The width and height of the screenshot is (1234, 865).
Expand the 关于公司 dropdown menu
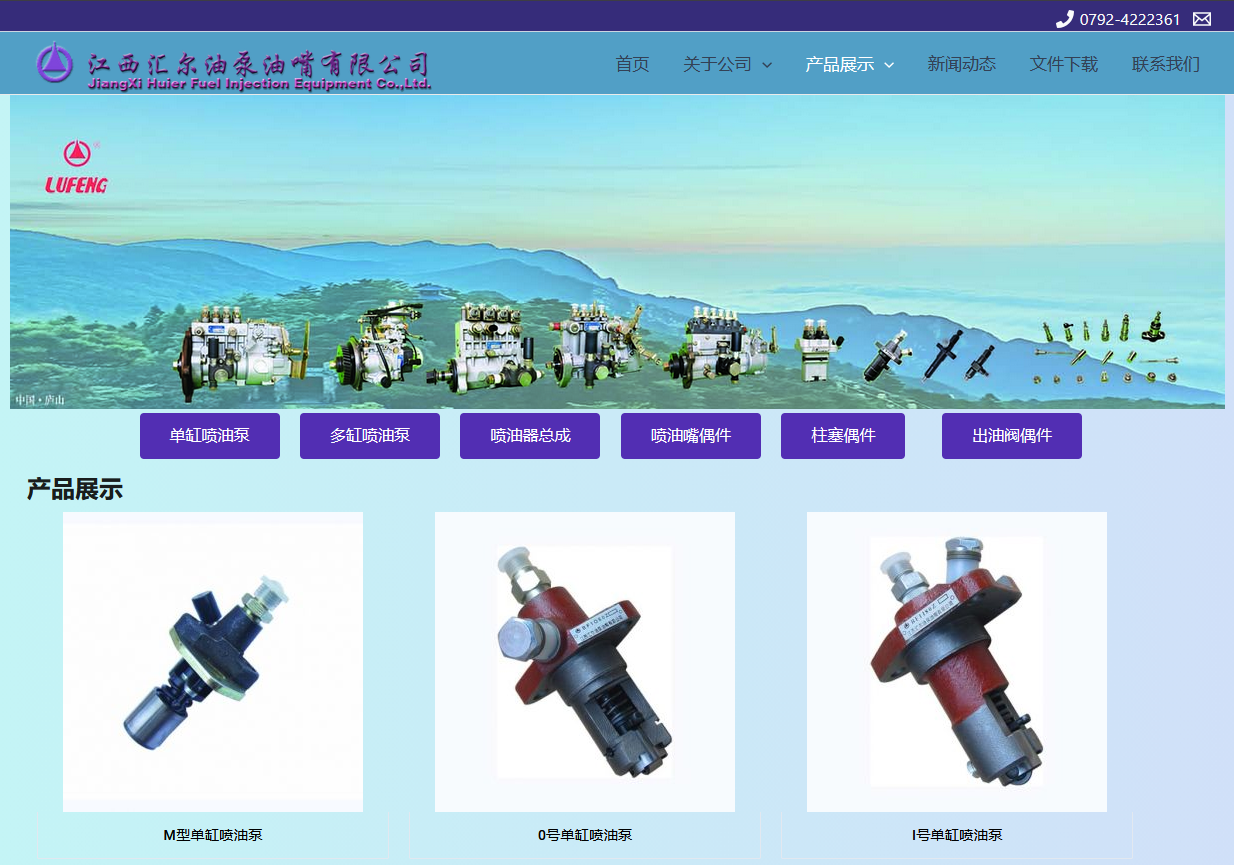[717, 63]
